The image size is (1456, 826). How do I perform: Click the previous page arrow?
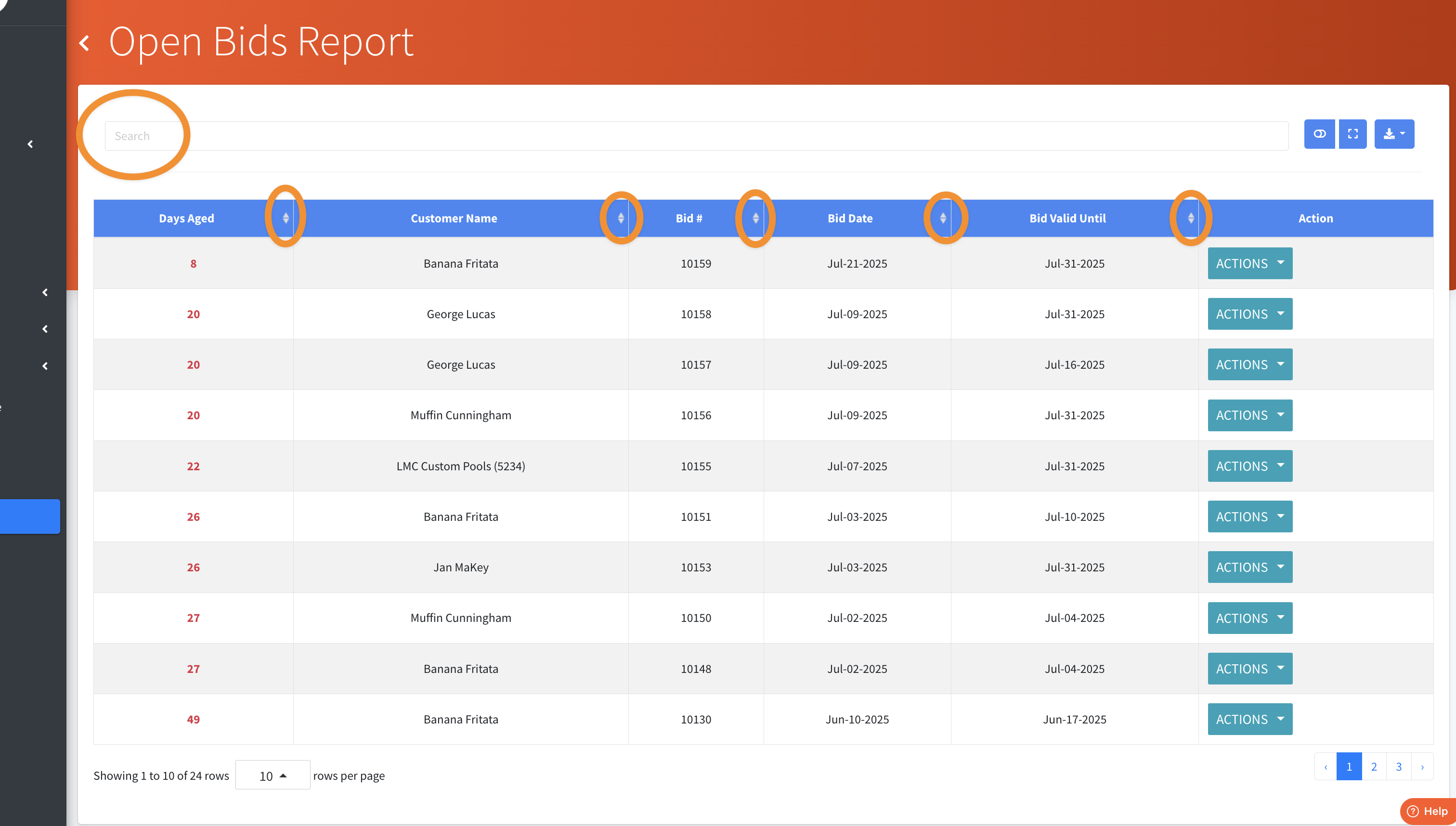pos(1326,766)
